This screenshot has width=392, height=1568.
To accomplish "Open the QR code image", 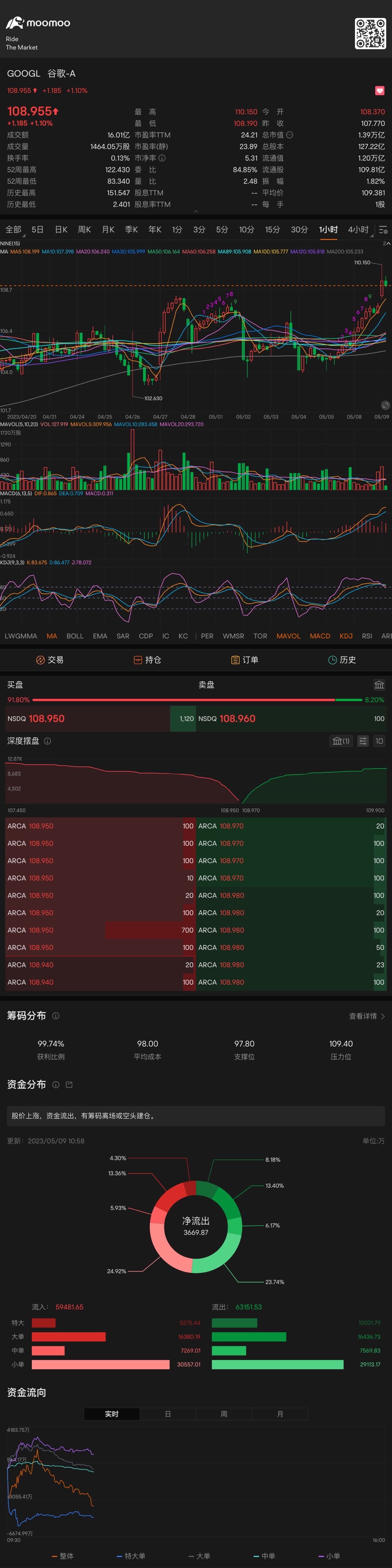I will point(370,33).
